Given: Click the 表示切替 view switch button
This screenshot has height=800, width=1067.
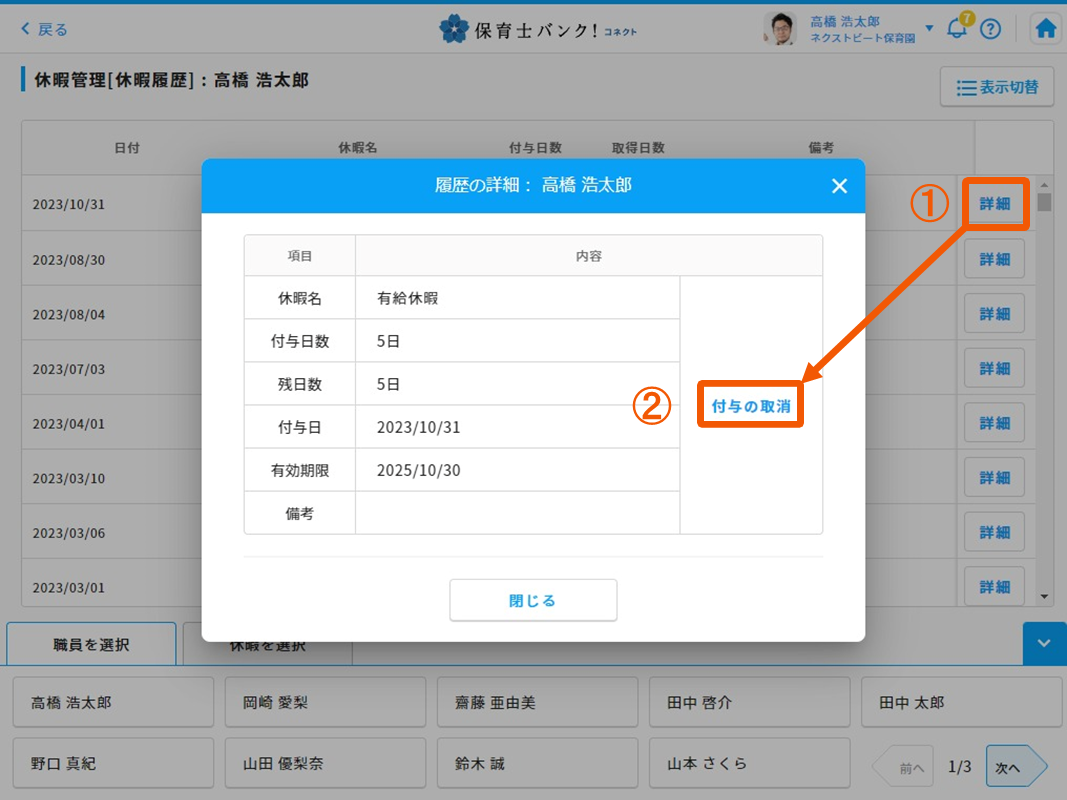Looking at the screenshot, I should click(x=996, y=87).
